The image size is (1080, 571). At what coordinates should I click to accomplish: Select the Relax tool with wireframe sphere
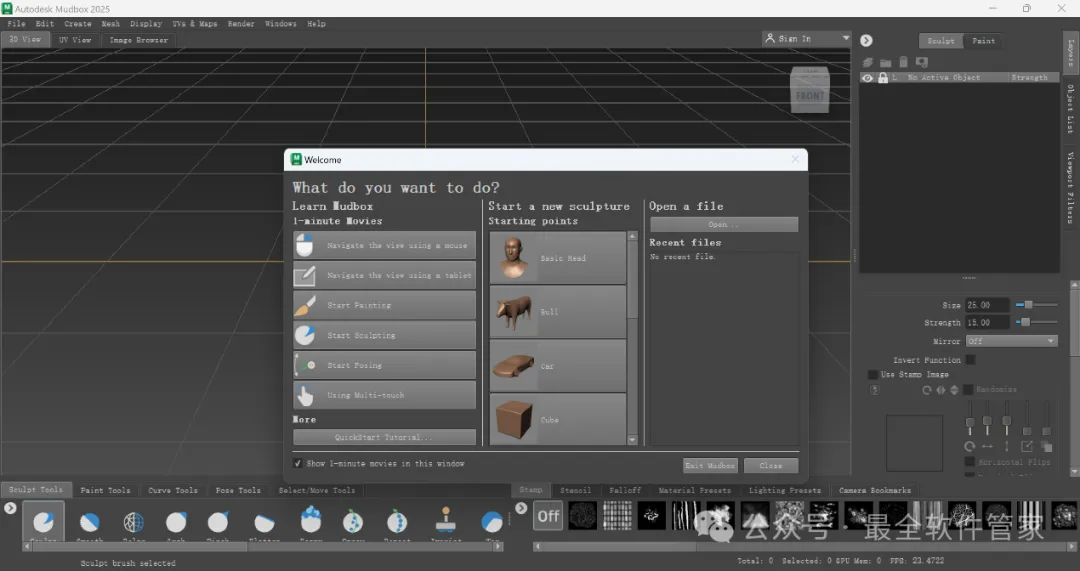pos(134,522)
